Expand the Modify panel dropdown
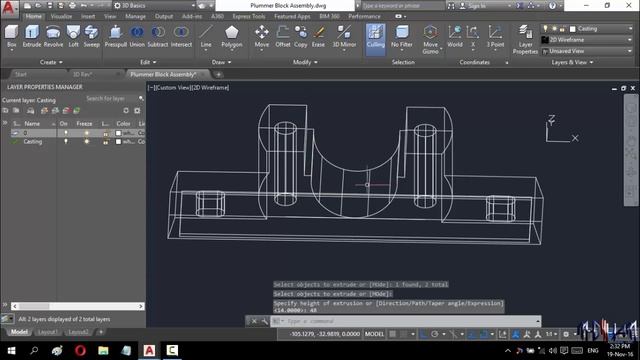The height and width of the screenshot is (360, 640). click(305, 62)
